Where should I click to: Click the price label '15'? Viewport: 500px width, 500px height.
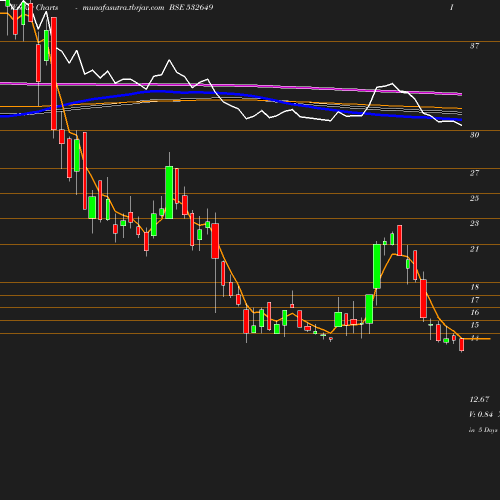coord(475,325)
